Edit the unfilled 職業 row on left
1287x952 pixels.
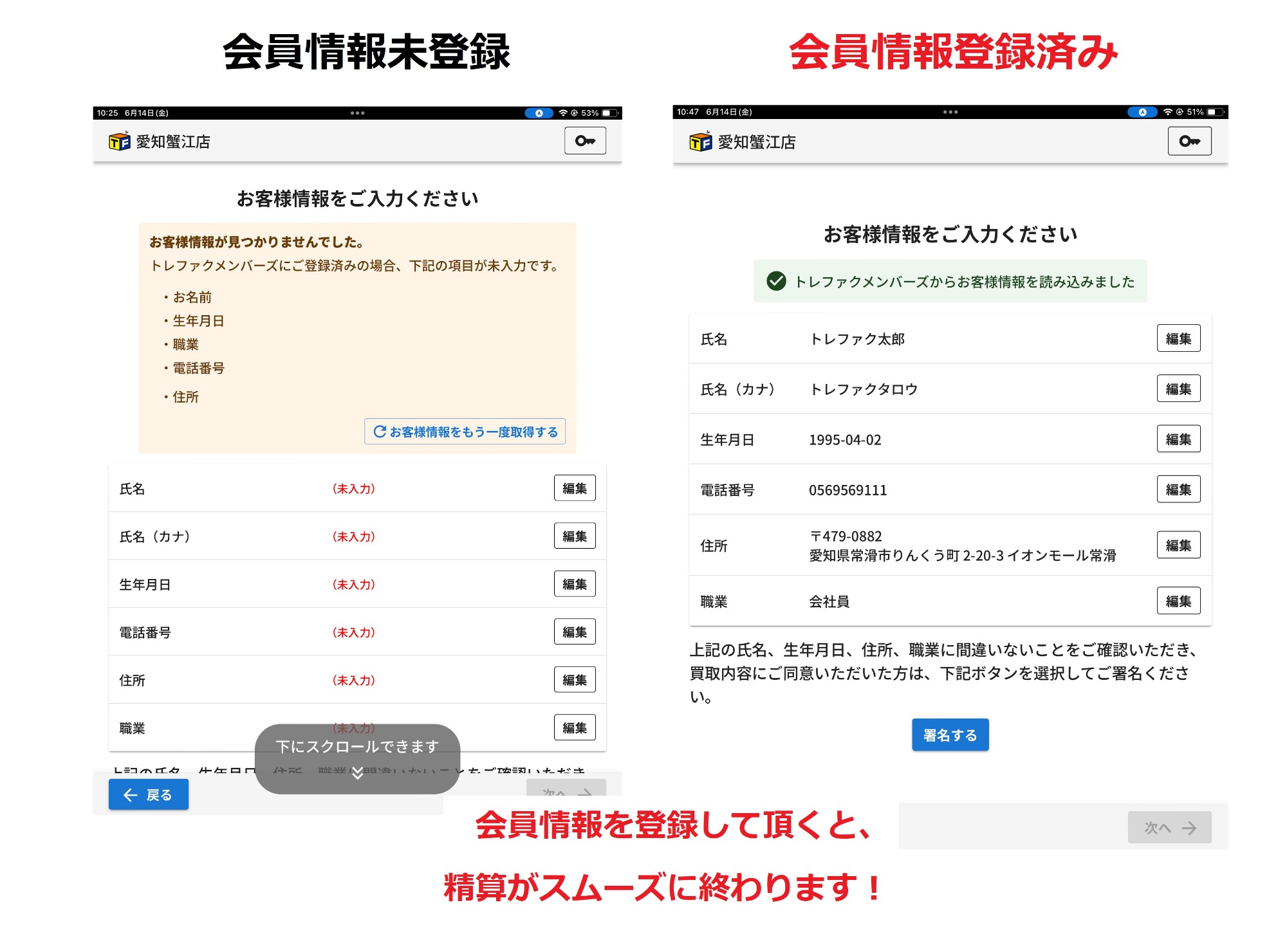click(x=574, y=728)
